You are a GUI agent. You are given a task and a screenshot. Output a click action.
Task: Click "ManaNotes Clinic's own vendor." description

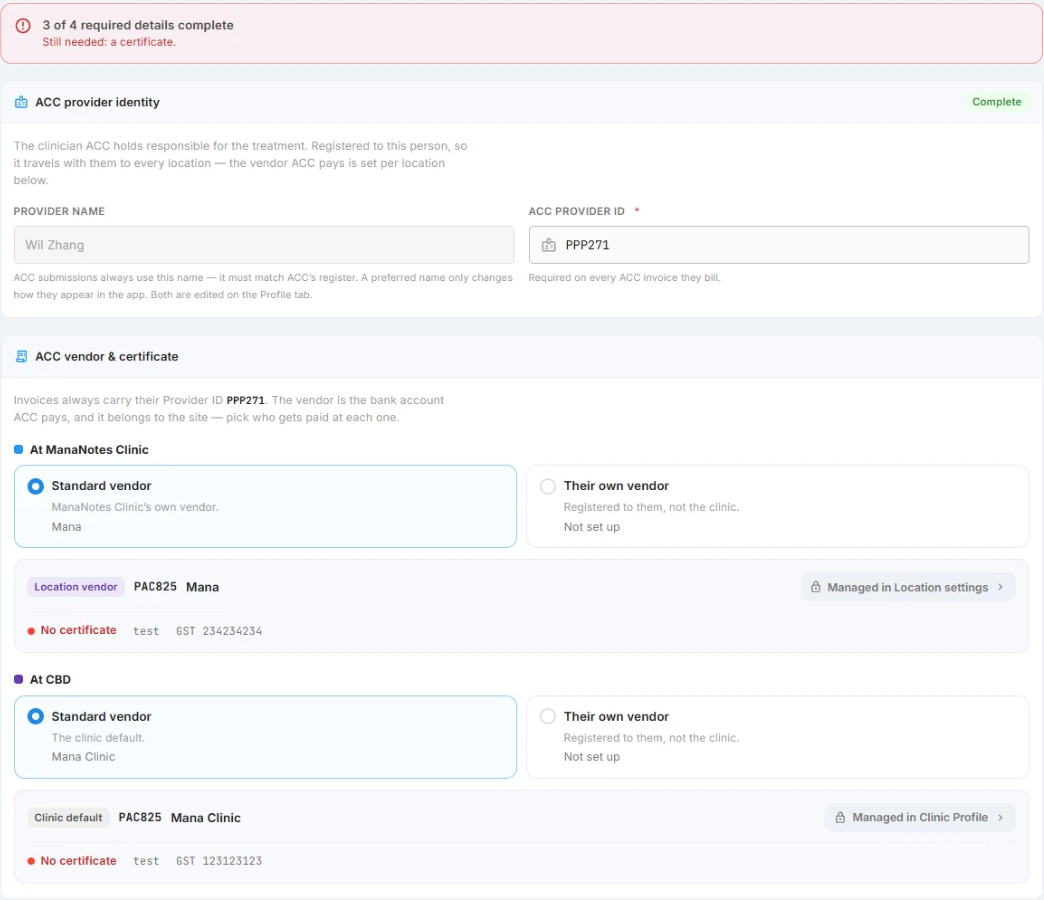pyautogui.click(x=135, y=507)
